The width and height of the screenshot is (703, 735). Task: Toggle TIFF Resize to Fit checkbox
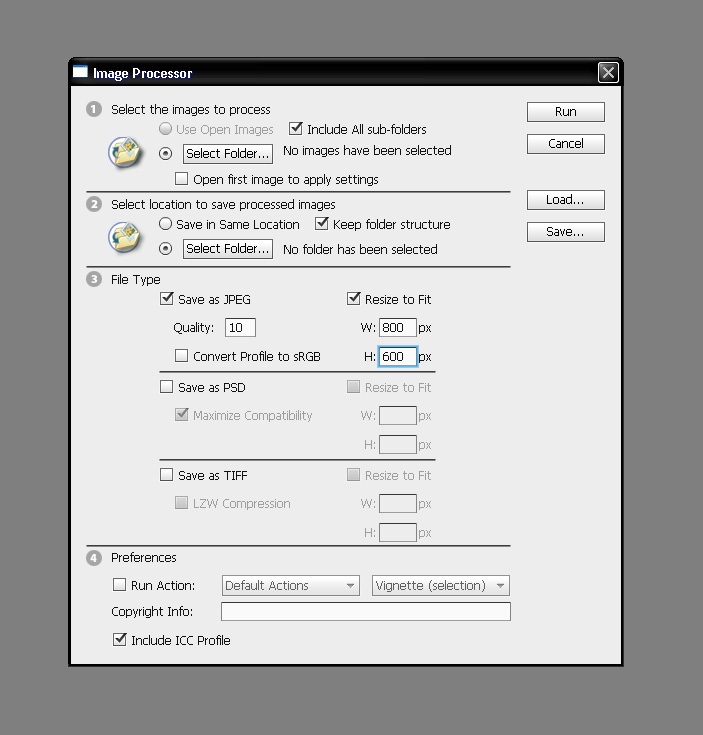click(353, 475)
